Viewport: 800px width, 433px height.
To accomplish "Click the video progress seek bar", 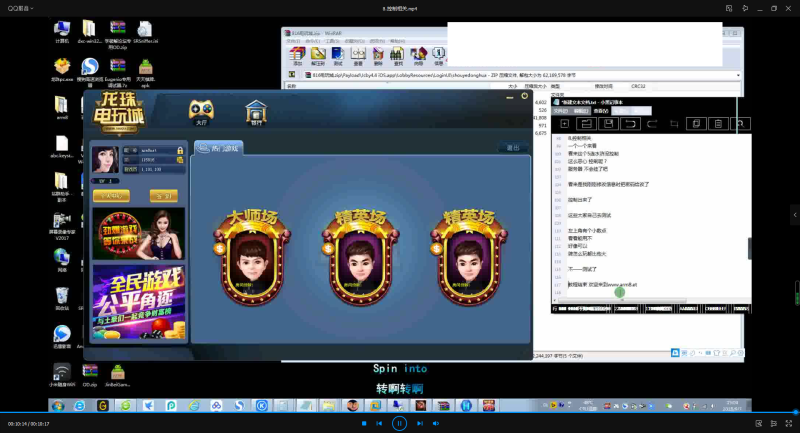I will [x=400, y=413].
